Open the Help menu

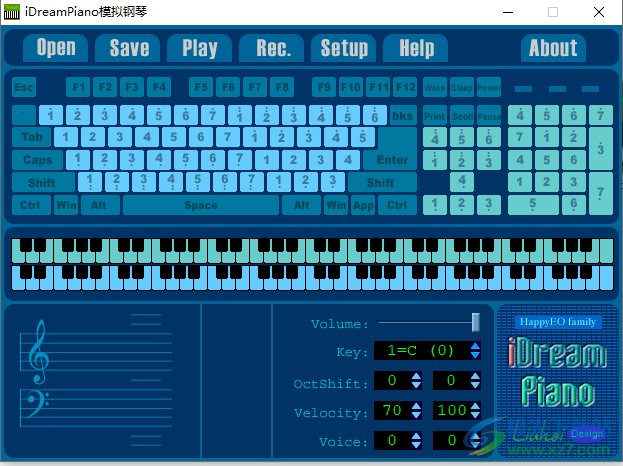click(x=416, y=48)
